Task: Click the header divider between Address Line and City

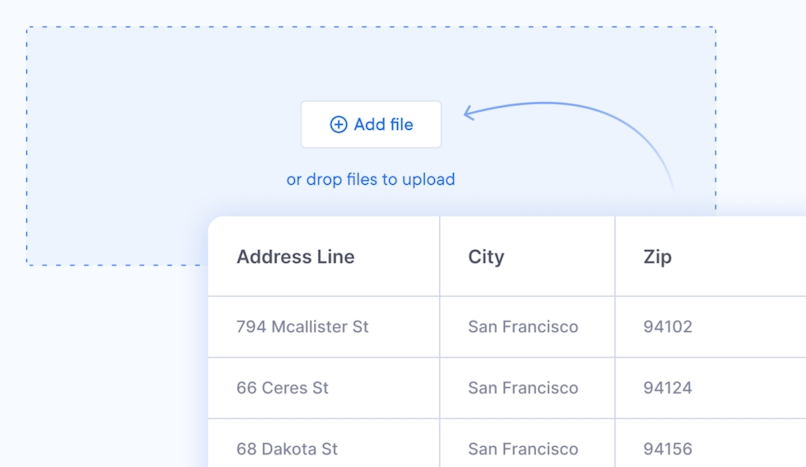Action: [440, 257]
